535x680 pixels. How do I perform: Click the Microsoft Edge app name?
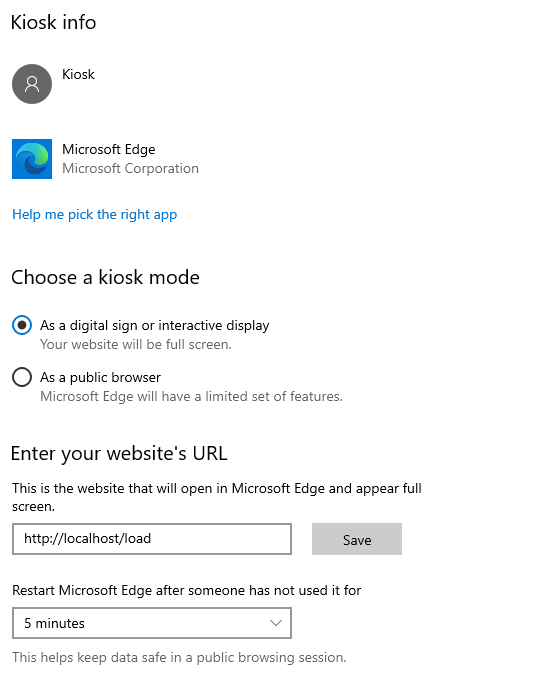tap(108, 149)
